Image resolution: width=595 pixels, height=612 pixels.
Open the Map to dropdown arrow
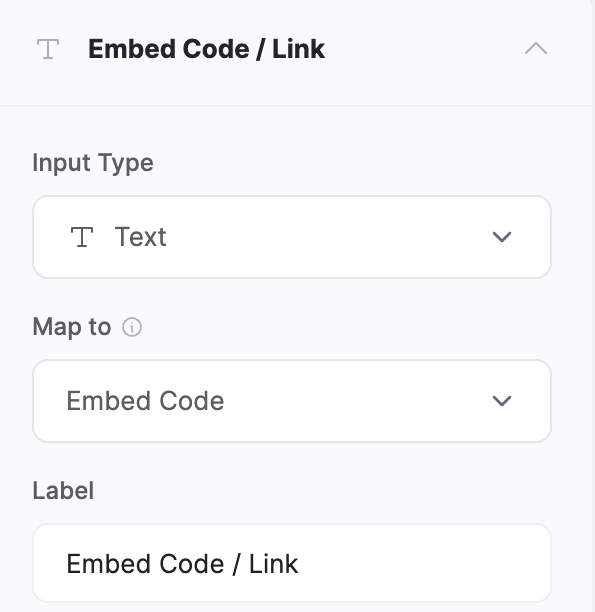pos(502,401)
